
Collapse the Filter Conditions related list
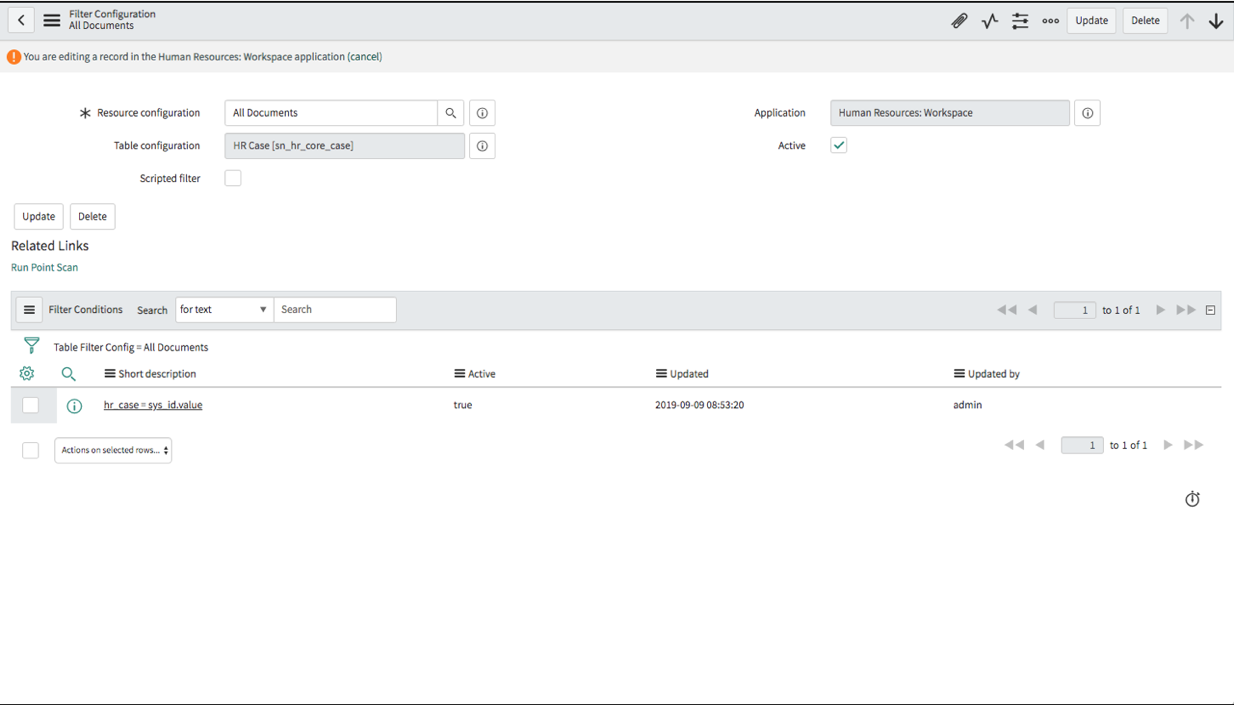1210,310
